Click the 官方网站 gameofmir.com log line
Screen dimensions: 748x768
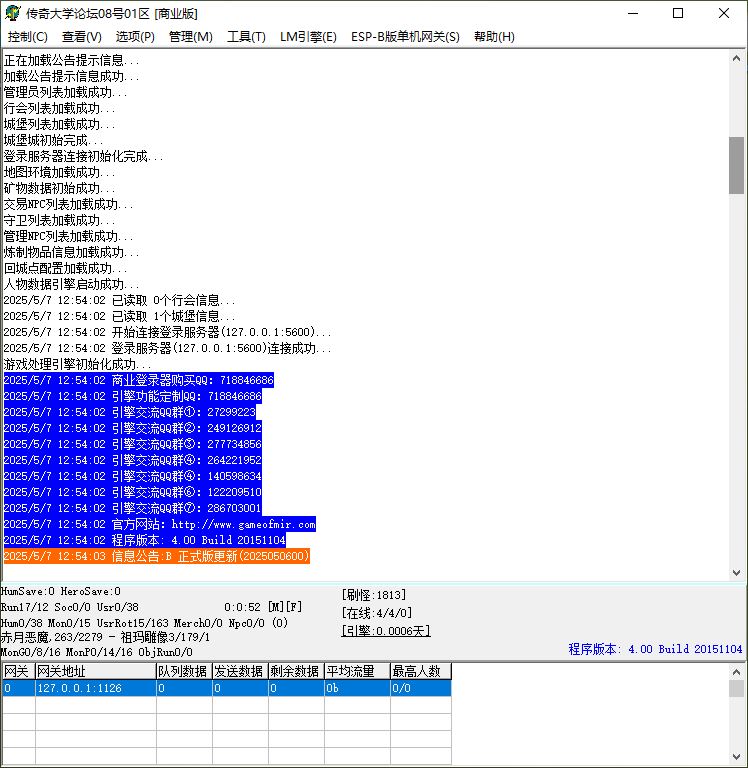pyautogui.click(x=160, y=525)
